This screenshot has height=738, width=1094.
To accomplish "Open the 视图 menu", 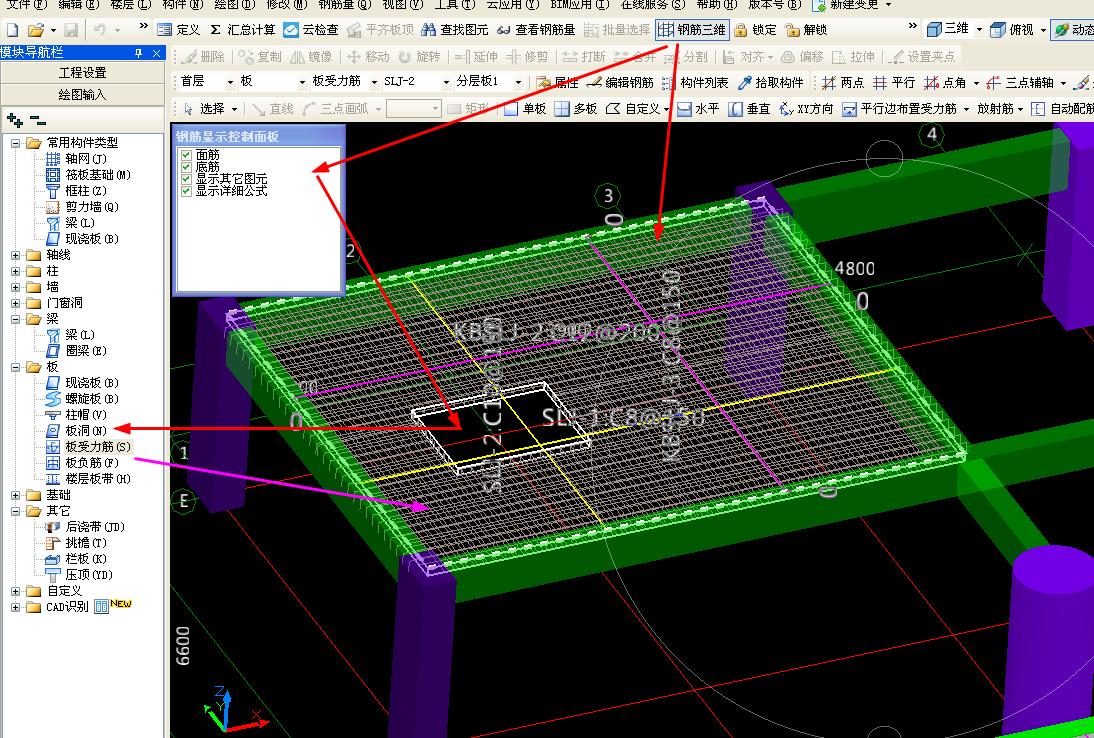I will click(x=403, y=4).
